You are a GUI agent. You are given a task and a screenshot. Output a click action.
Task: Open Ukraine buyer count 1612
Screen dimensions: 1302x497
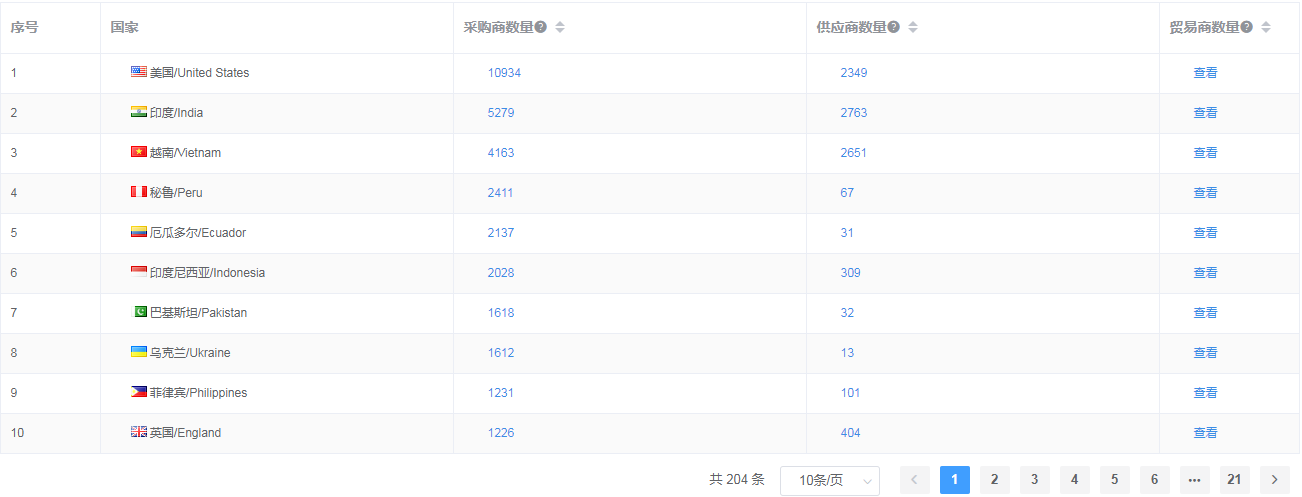click(501, 353)
